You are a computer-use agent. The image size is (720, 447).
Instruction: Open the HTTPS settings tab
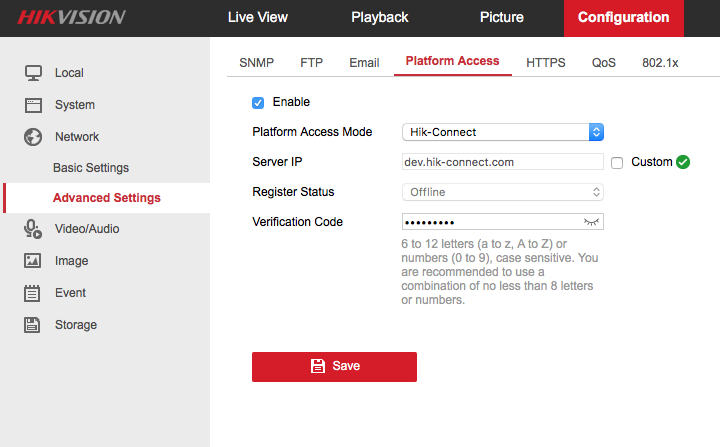[545, 62]
